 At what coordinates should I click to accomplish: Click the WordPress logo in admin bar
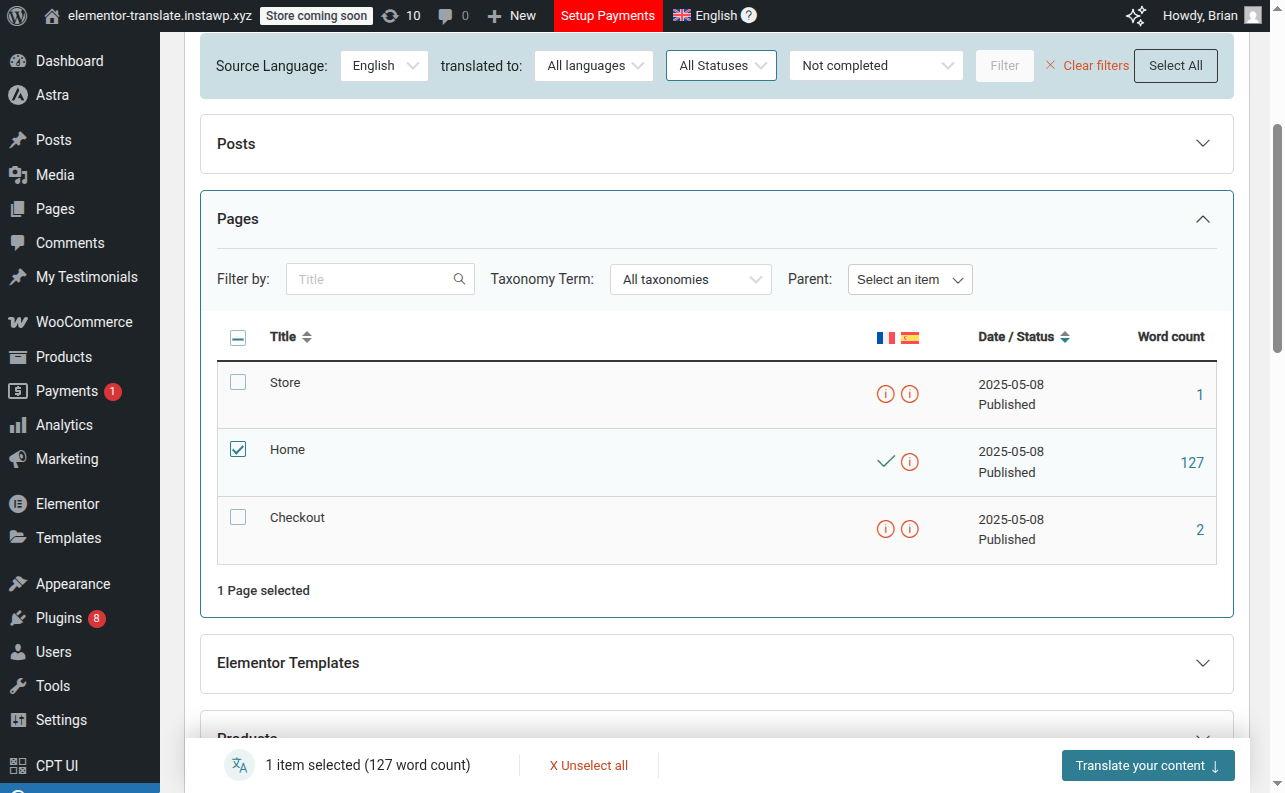click(x=17, y=16)
